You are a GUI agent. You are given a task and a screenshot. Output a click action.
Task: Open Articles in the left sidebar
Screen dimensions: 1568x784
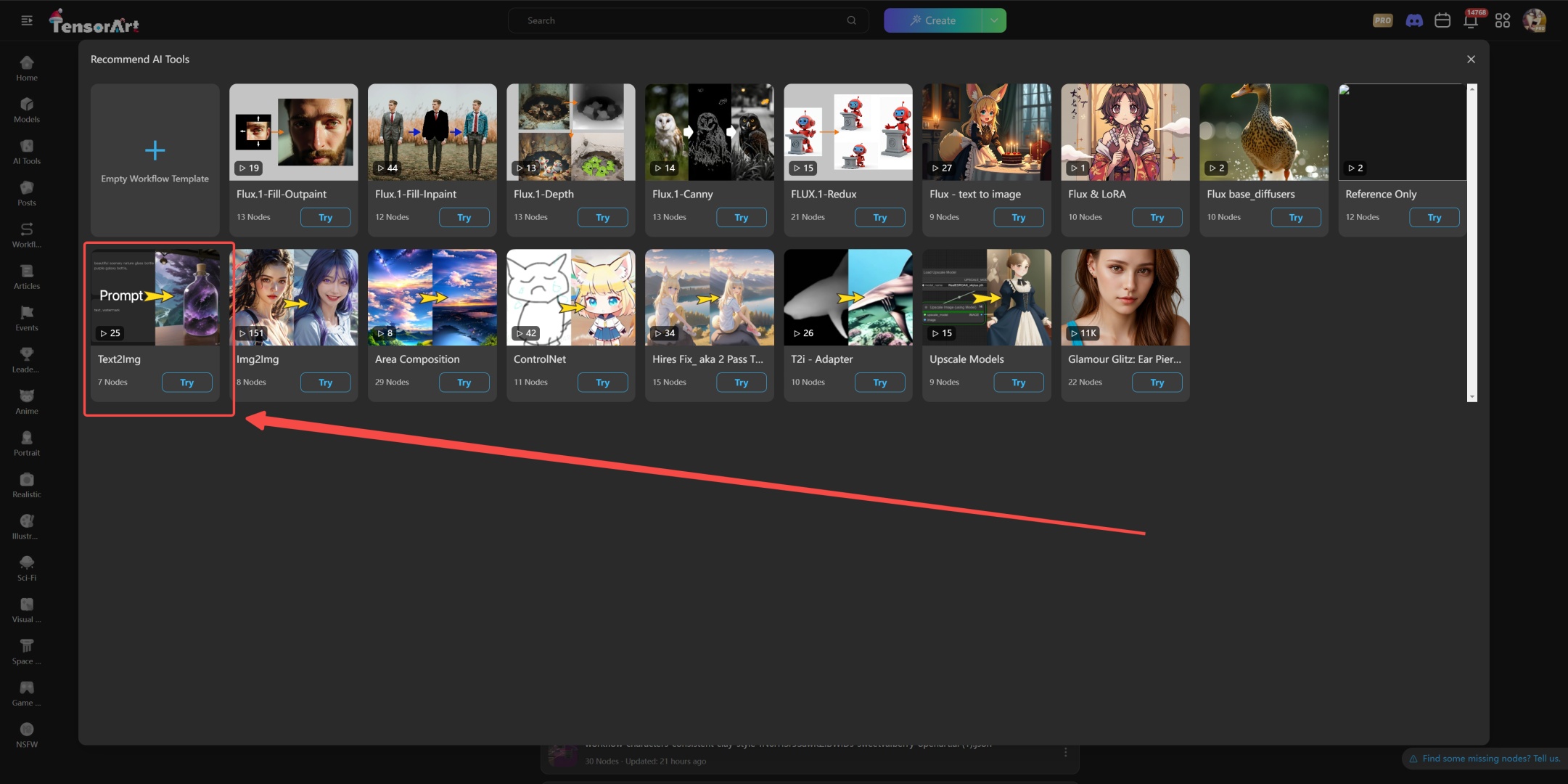click(27, 277)
